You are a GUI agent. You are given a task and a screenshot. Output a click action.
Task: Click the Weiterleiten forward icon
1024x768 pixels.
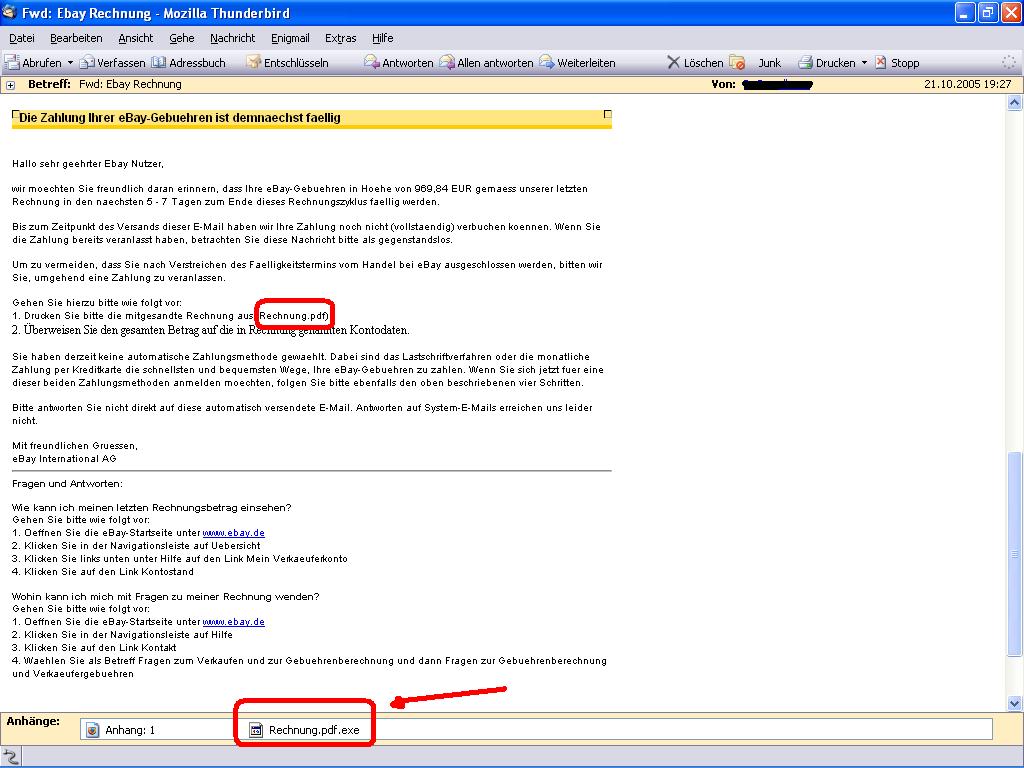(x=547, y=63)
